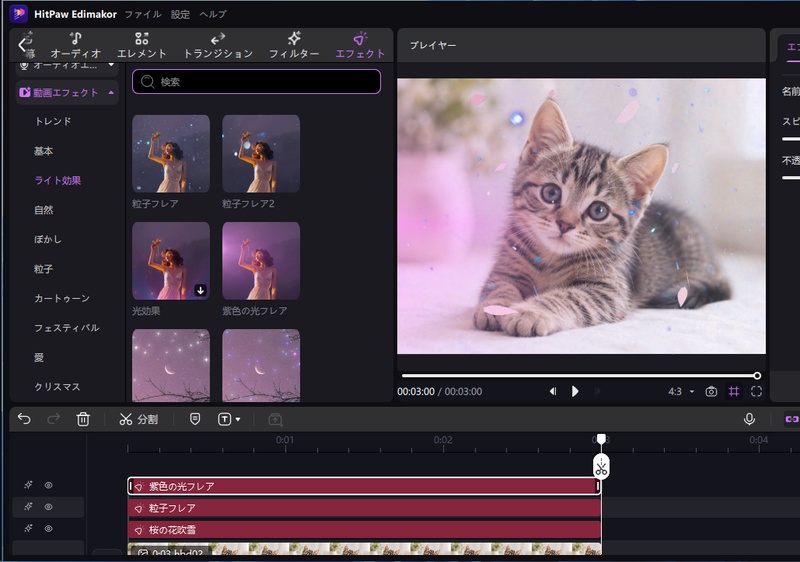Toggle the purple link icon on timeline toolbar

click(792, 419)
